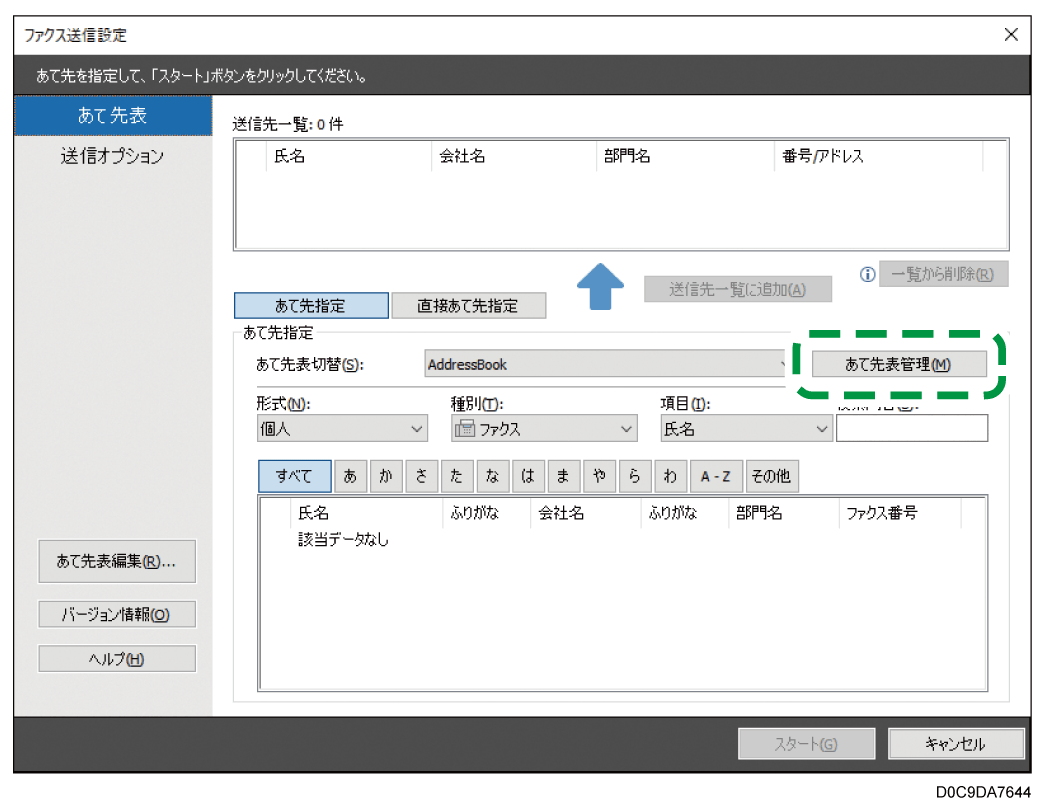
Task: Sort results by ファクス番号 column header
Action: pyautogui.click(x=881, y=513)
